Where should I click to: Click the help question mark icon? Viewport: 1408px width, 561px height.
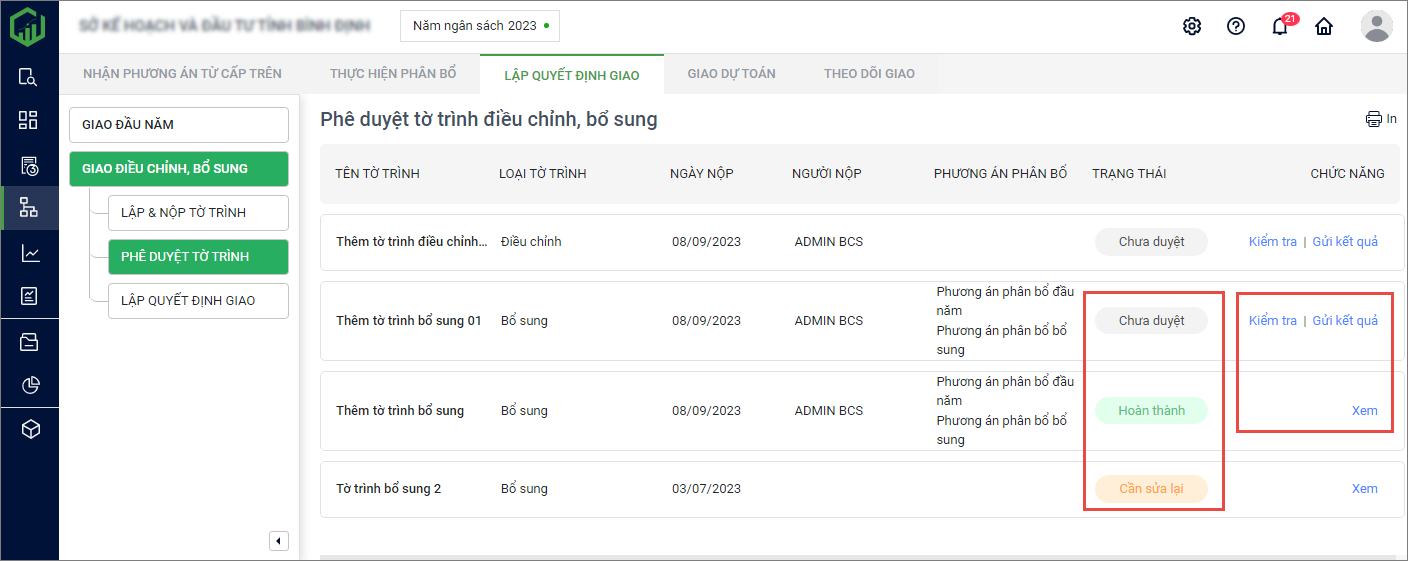click(1235, 26)
